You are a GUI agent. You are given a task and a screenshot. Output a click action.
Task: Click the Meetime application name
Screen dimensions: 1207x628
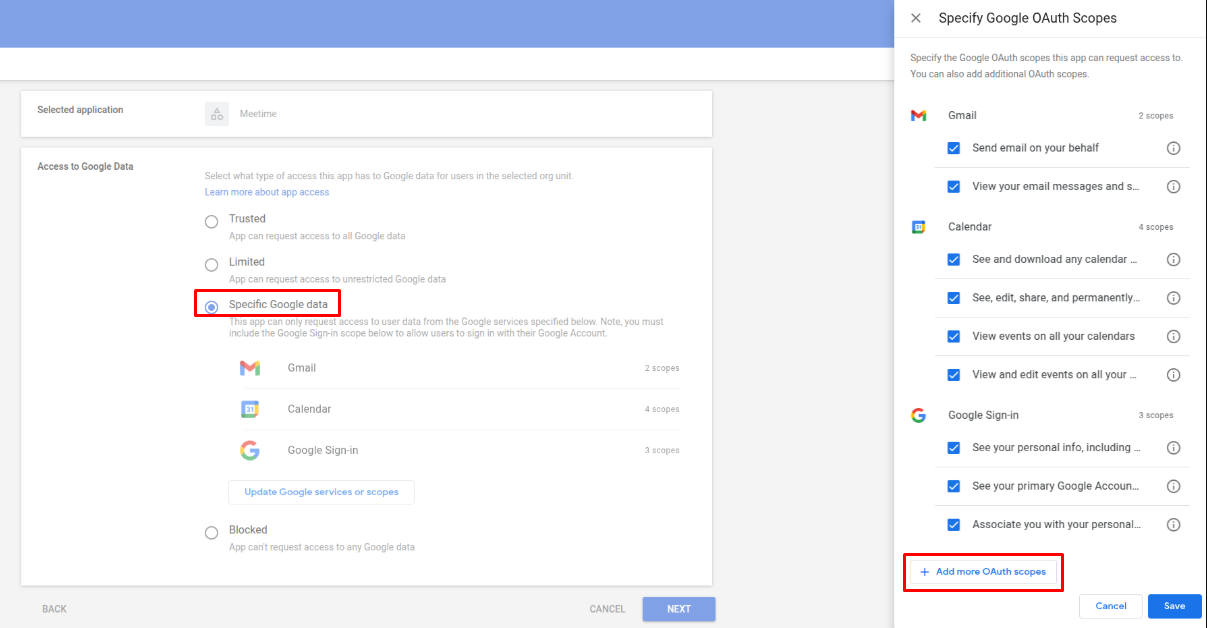258,114
